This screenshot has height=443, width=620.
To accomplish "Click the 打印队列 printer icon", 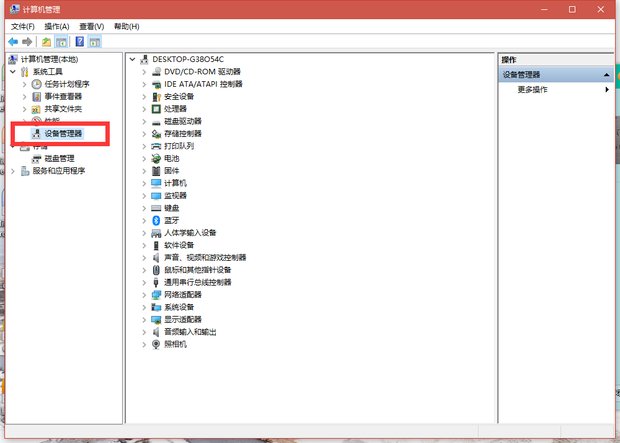I will pyautogui.click(x=156, y=146).
